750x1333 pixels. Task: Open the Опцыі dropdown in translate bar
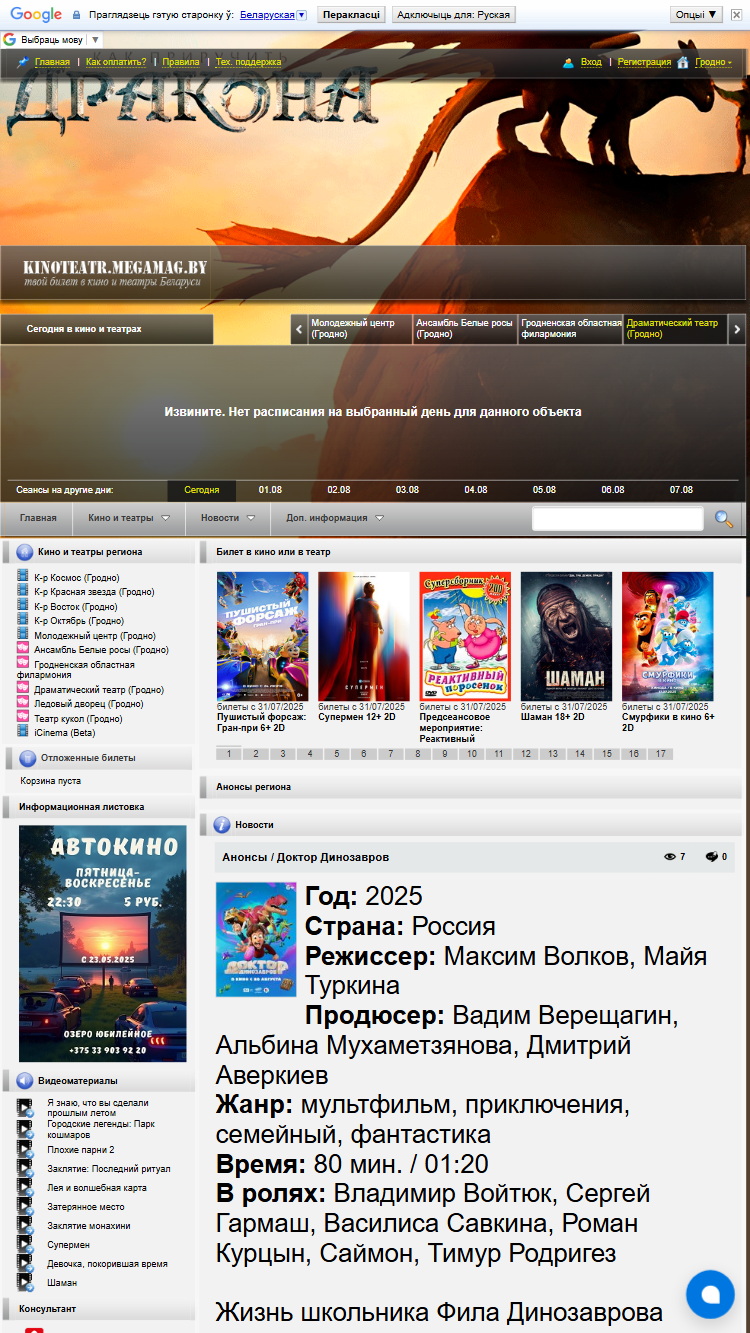click(697, 15)
